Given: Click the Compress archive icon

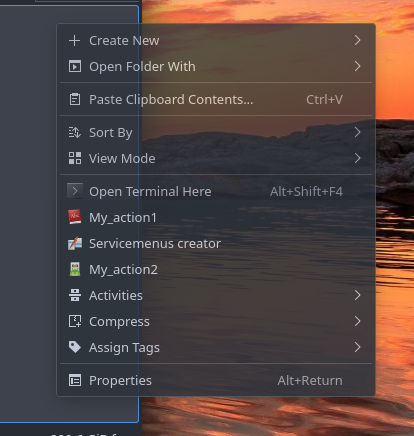Looking at the screenshot, I should pyautogui.click(x=75, y=321).
